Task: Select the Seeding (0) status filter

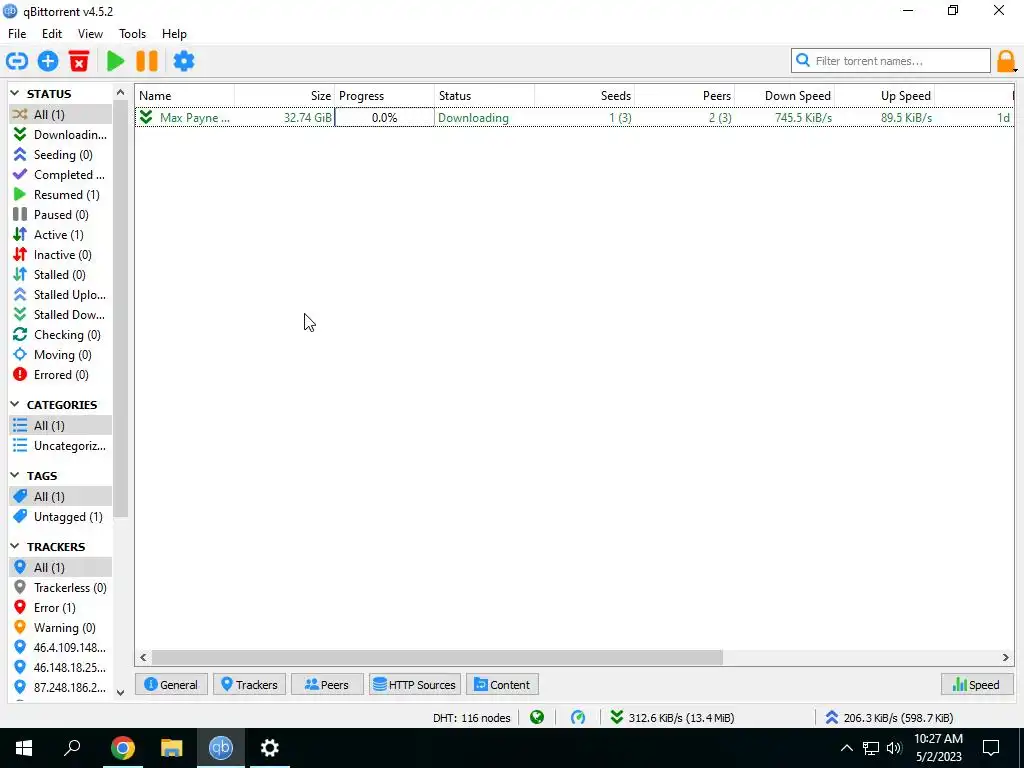Action: [x=60, y=155]
